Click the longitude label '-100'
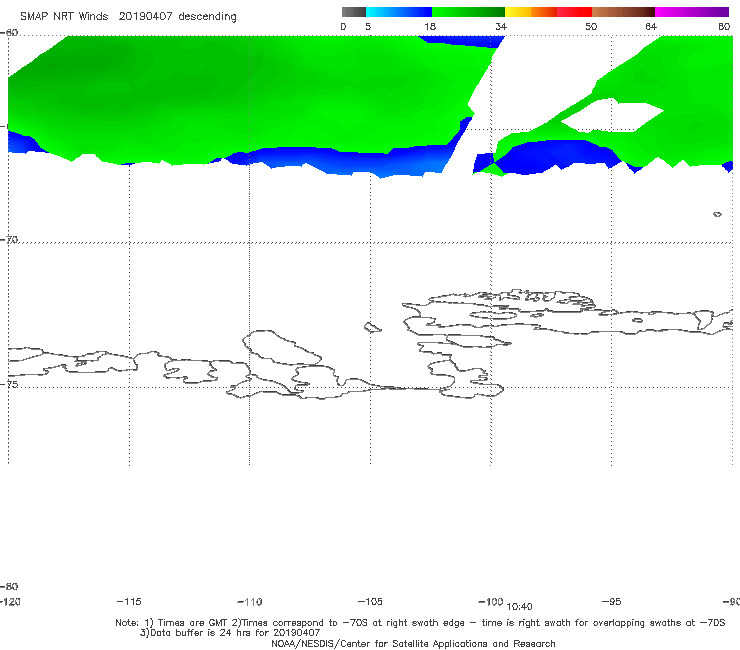 (x=491, y=601)
